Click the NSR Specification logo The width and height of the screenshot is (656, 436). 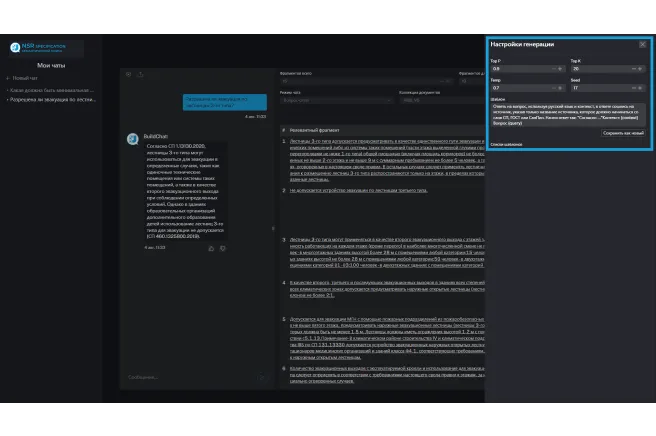(16, 47)
